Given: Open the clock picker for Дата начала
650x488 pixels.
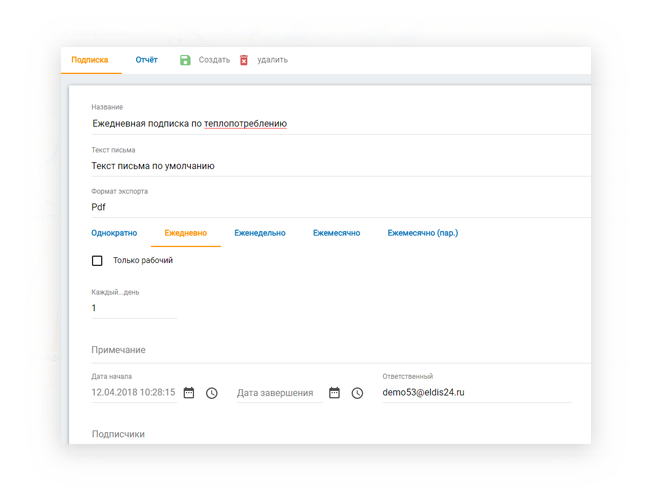Looking at the screenshot, I should (212, 393).
